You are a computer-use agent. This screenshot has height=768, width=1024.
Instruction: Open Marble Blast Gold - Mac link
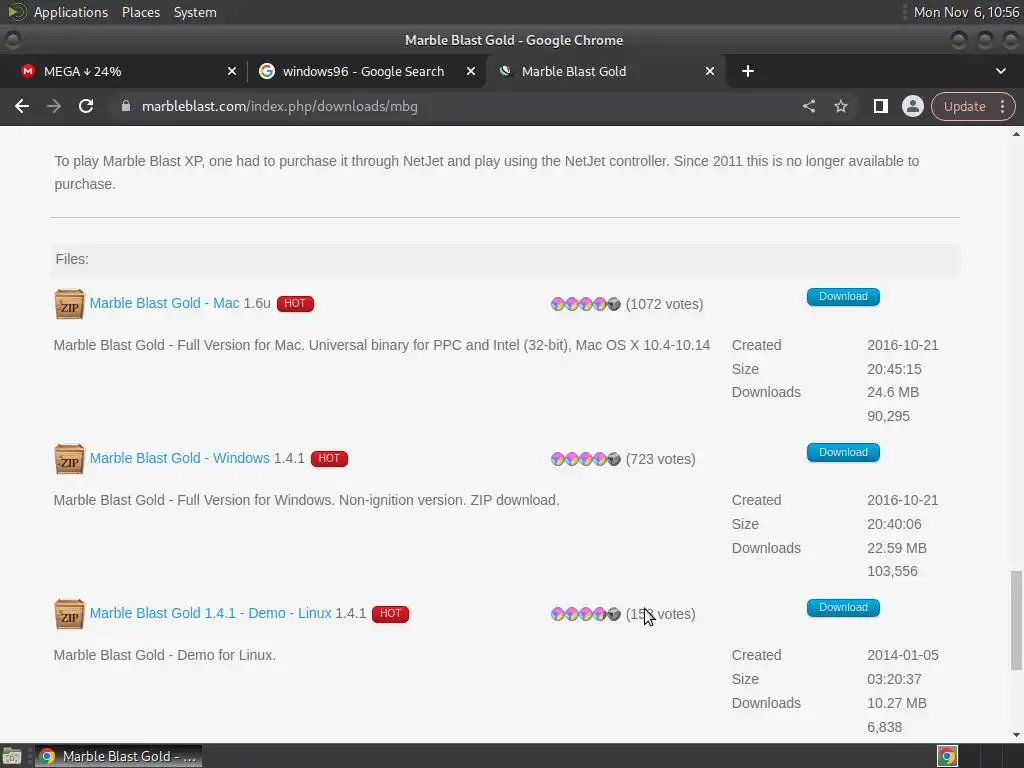pyautogui.click(x=165, y=303)
